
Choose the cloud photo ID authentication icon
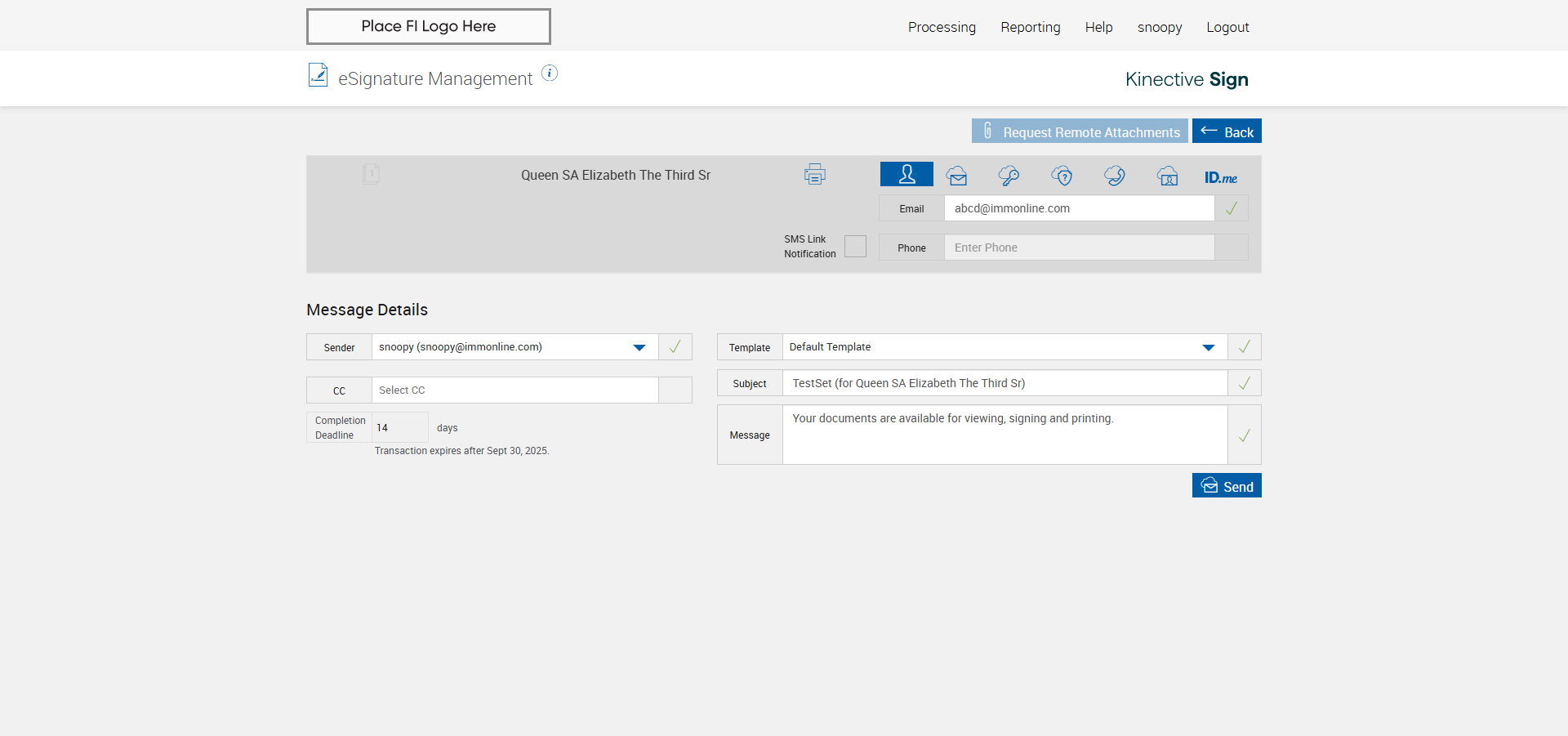[1167, 176]
